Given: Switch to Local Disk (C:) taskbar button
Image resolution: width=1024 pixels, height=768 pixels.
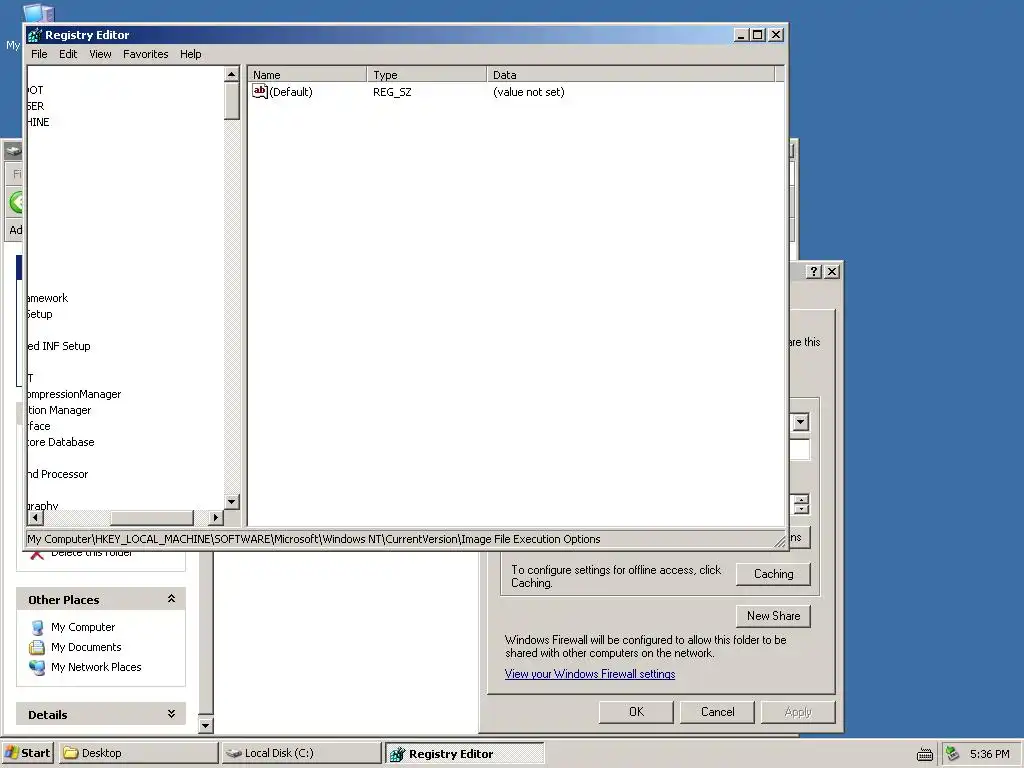Looking at the screenshot, I should 301,753.
